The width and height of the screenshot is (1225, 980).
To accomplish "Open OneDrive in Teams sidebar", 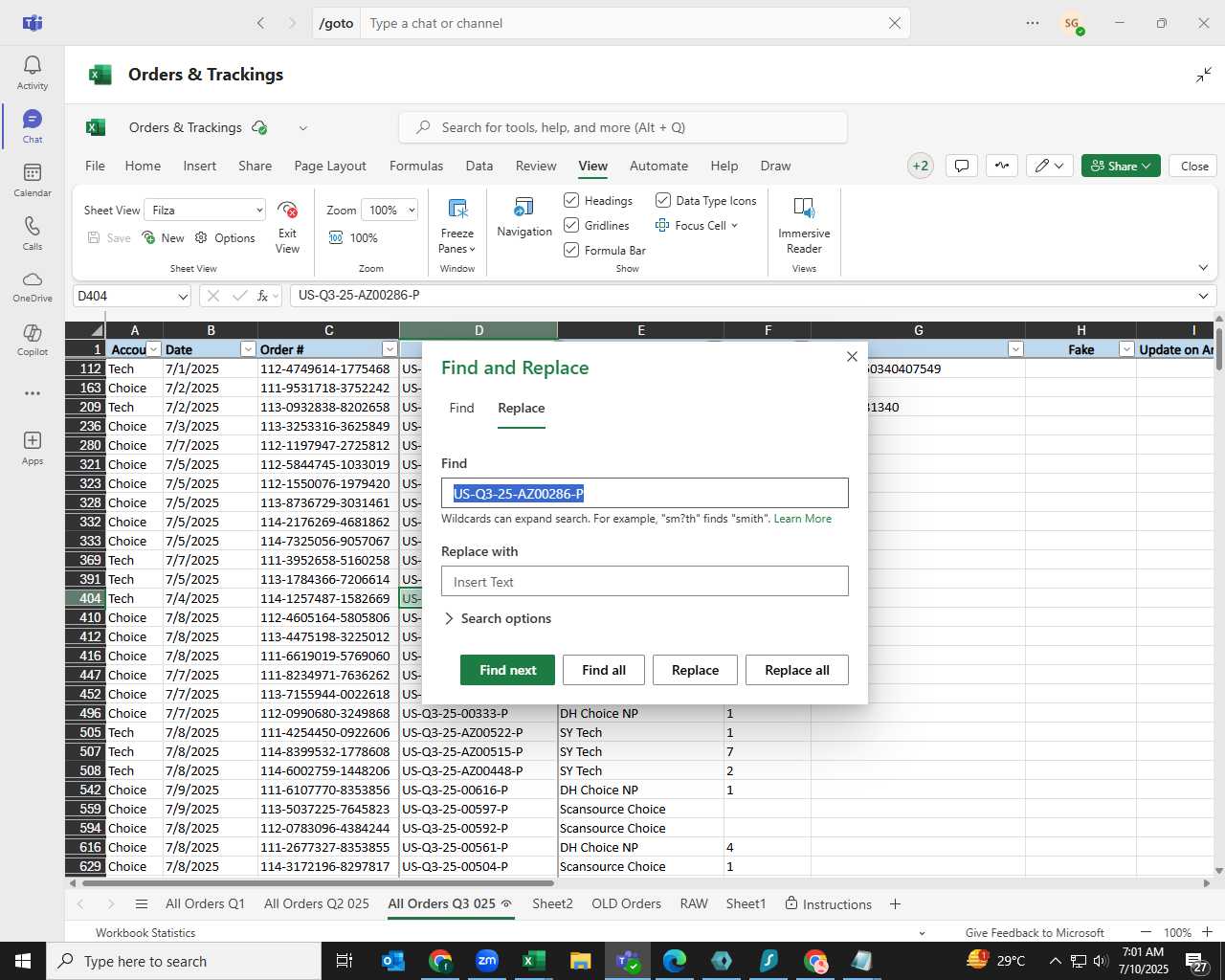I will (33, 286).
